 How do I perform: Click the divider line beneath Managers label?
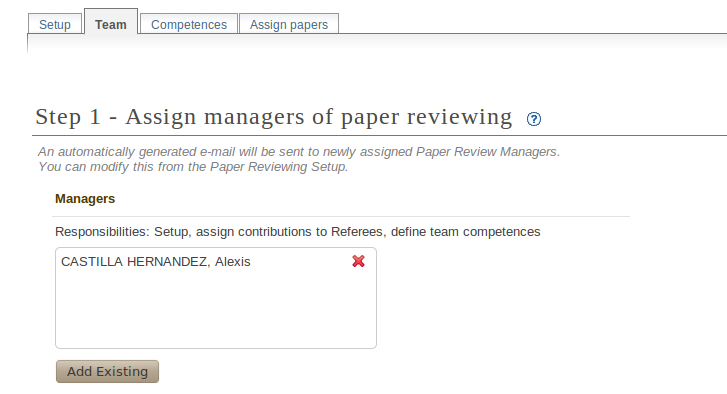pos(341,216)
